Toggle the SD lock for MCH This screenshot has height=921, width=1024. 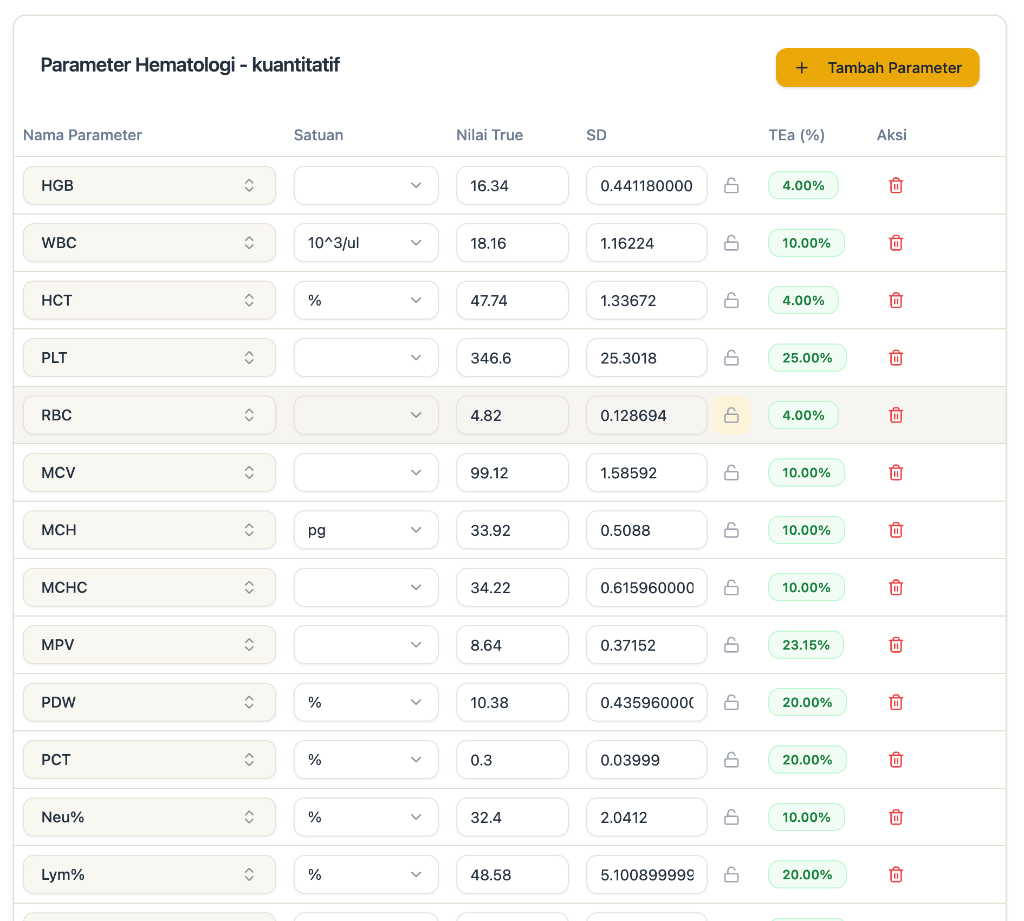(x=731, y=530)
